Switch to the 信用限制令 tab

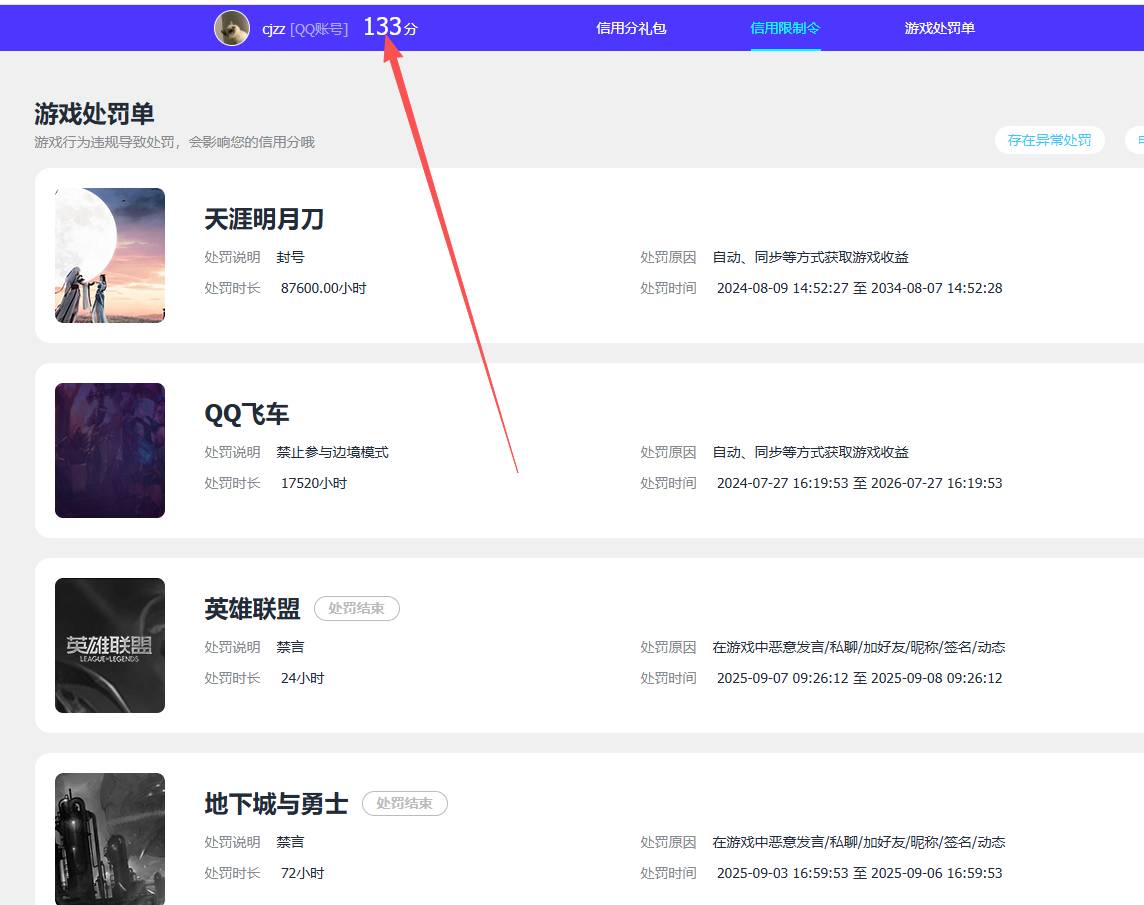pos(785,28)
